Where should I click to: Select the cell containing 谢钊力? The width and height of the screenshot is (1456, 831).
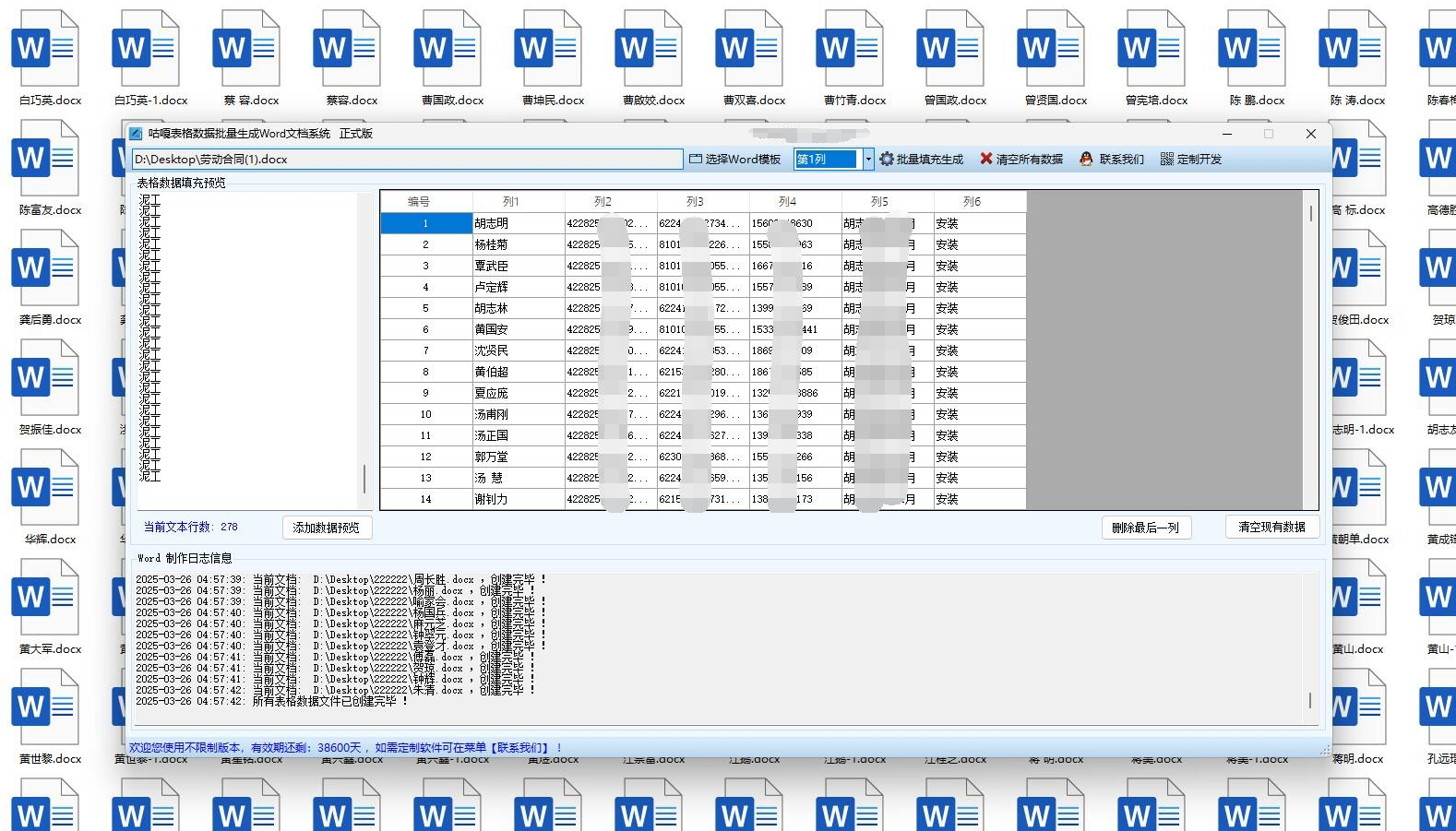click(x=519, y=499)
